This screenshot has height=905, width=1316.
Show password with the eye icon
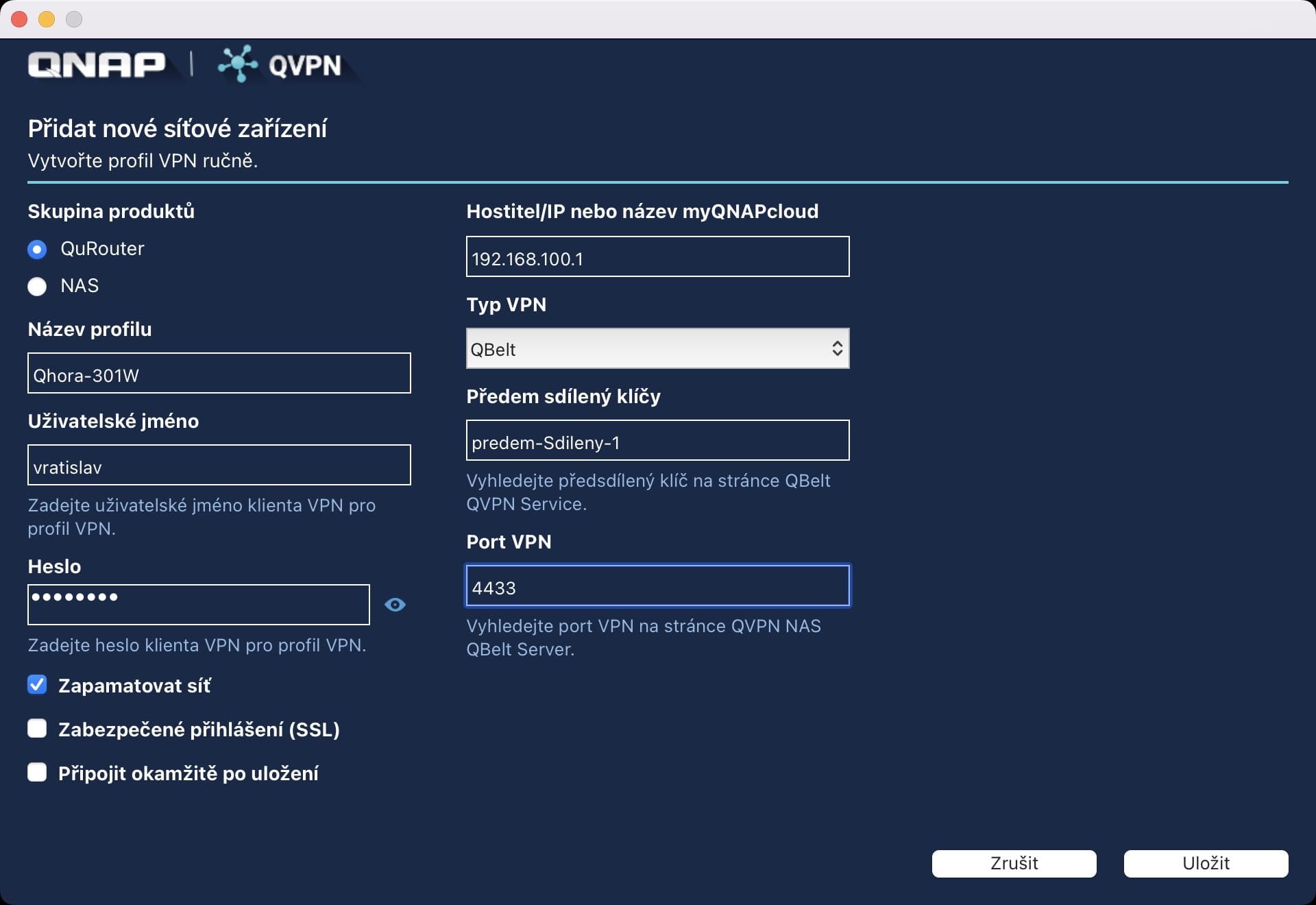pyautogui.click(x=395, y=605)
